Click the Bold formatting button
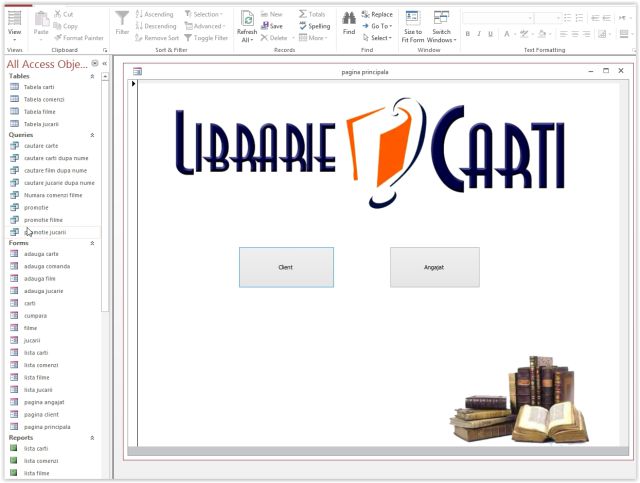The height and width of the screenshot is (483, 640). click(468, 34)
